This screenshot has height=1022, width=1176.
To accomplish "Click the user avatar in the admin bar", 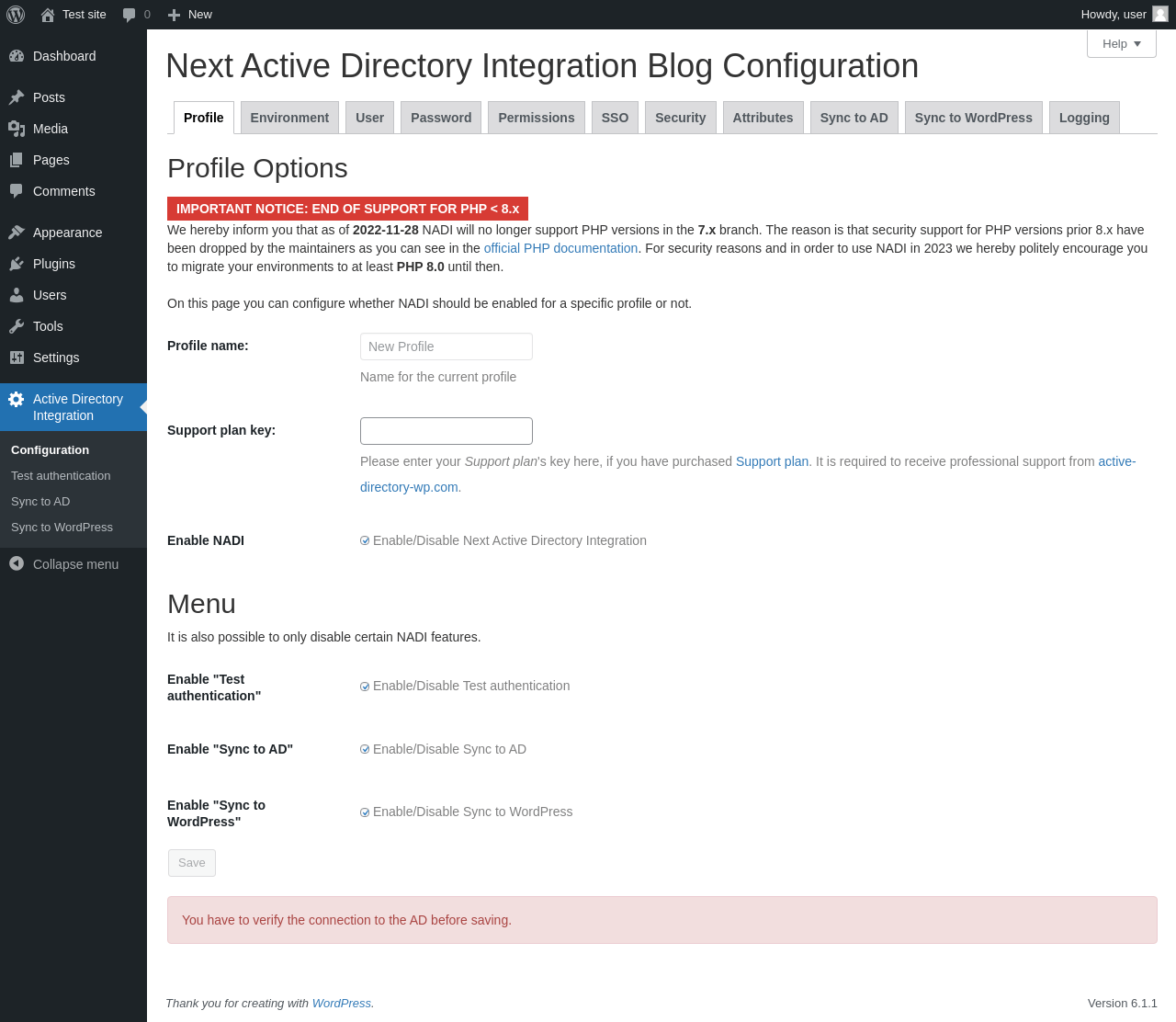I will pyautogui.click(x=1160, y=15).
